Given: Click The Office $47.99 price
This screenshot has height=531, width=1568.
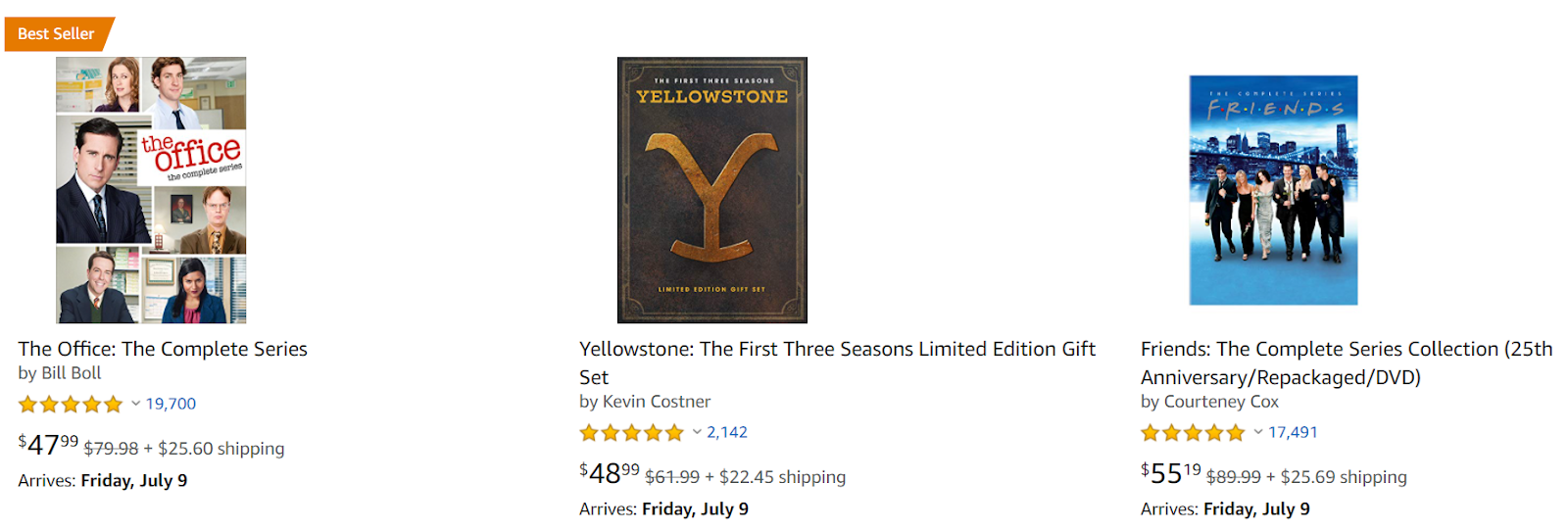Looking at the screenshot, I should pos(48,446).
